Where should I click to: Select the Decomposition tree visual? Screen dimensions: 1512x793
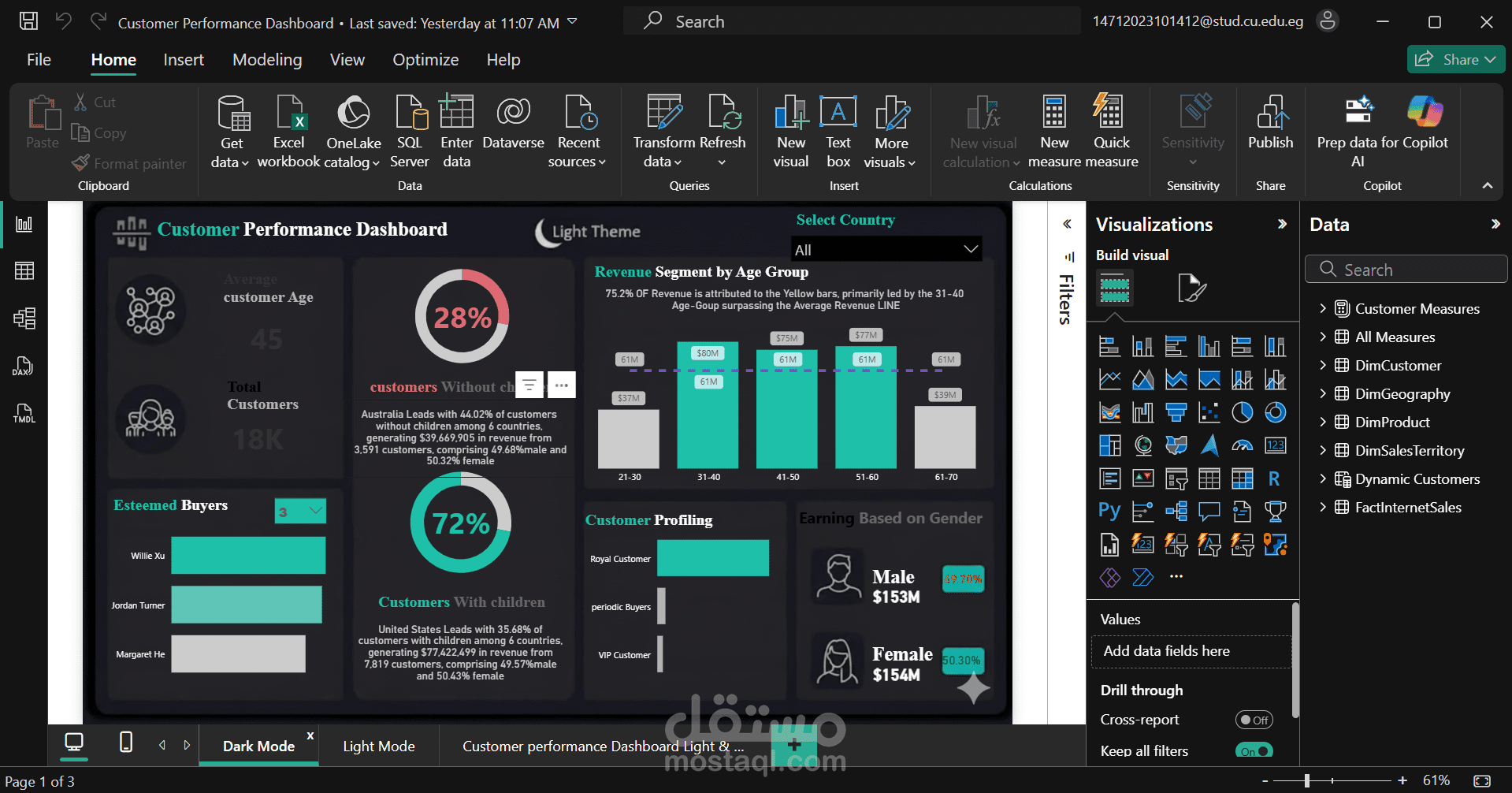pos(1176,512)
